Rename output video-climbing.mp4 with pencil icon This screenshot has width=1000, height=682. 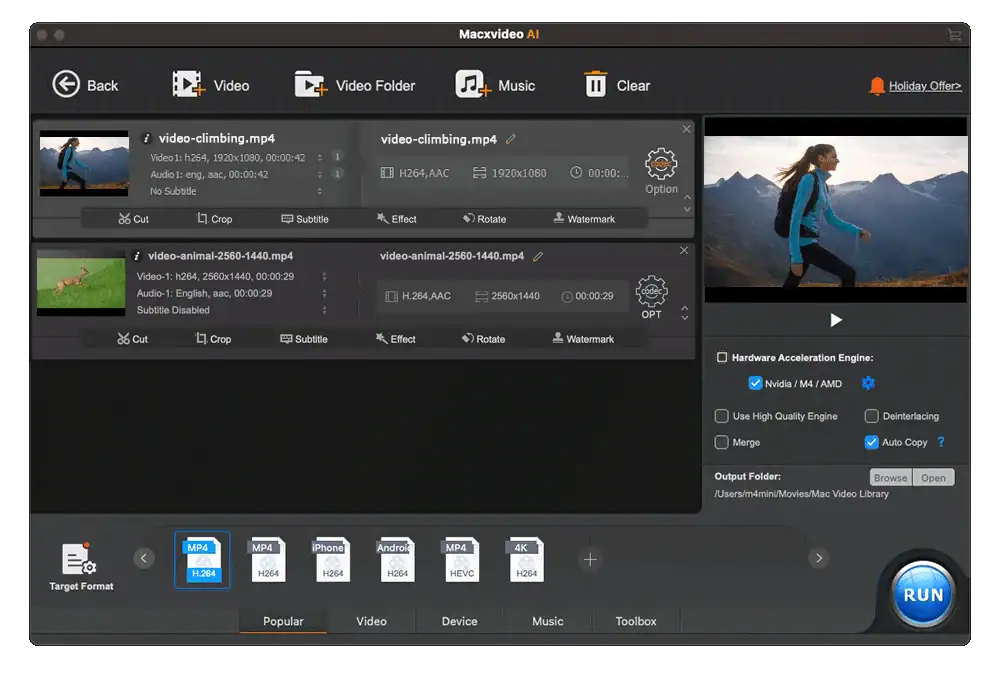coord(511,139)
